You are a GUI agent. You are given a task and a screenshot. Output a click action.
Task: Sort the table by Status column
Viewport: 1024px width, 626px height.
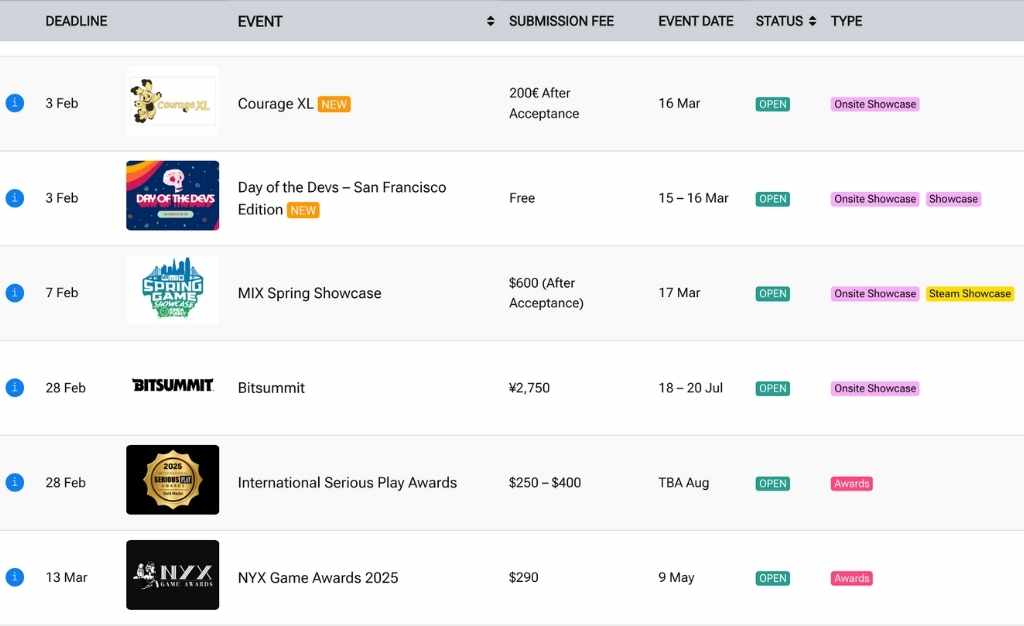pyautogui.click(x=812, y=21)
